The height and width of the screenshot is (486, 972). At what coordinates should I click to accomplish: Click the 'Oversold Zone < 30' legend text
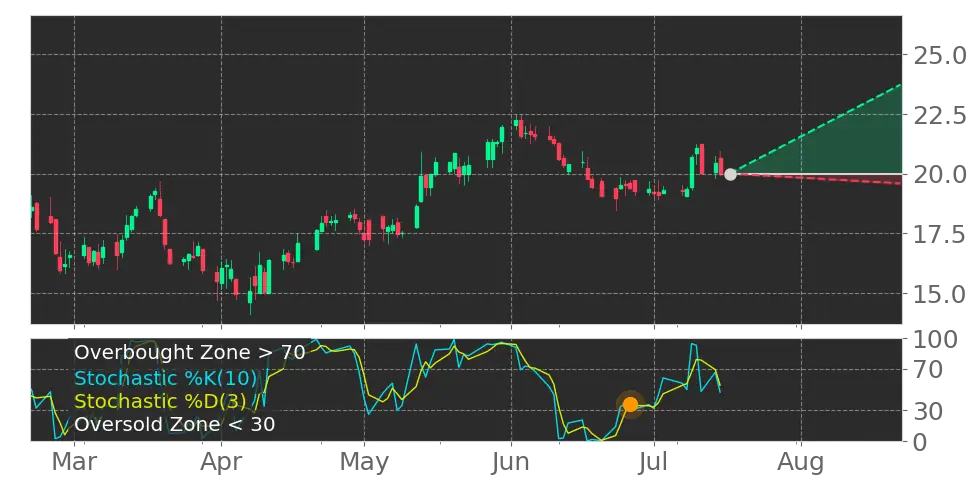pyautogui.click(x=175, y=425)
